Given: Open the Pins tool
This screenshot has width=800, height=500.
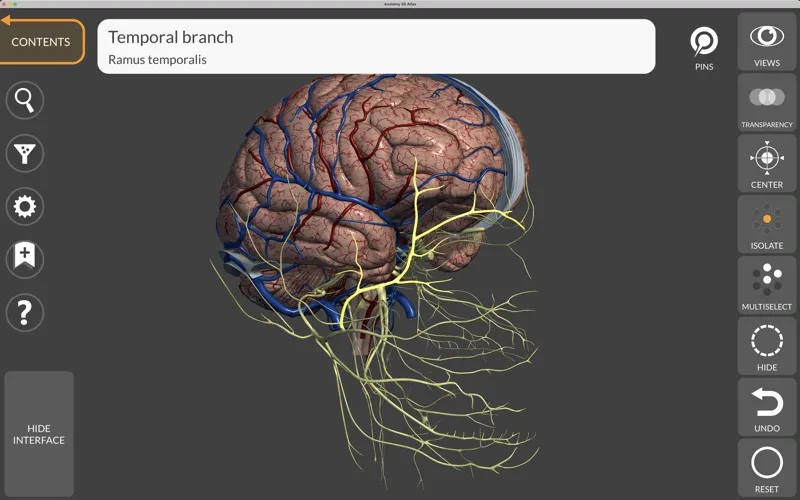Looking at the screenshot, I should (x=704, y=48).
